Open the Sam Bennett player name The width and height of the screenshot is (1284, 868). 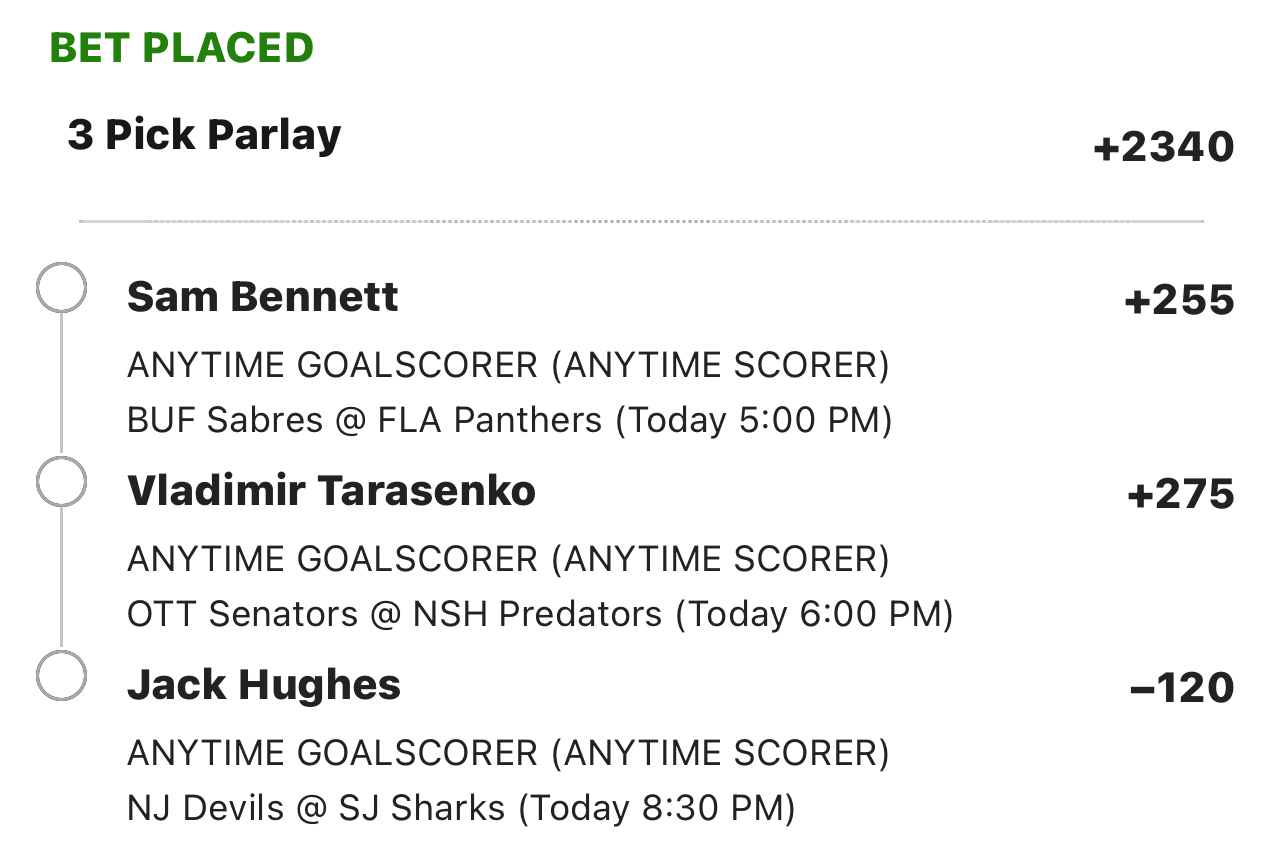pos(262,297)
